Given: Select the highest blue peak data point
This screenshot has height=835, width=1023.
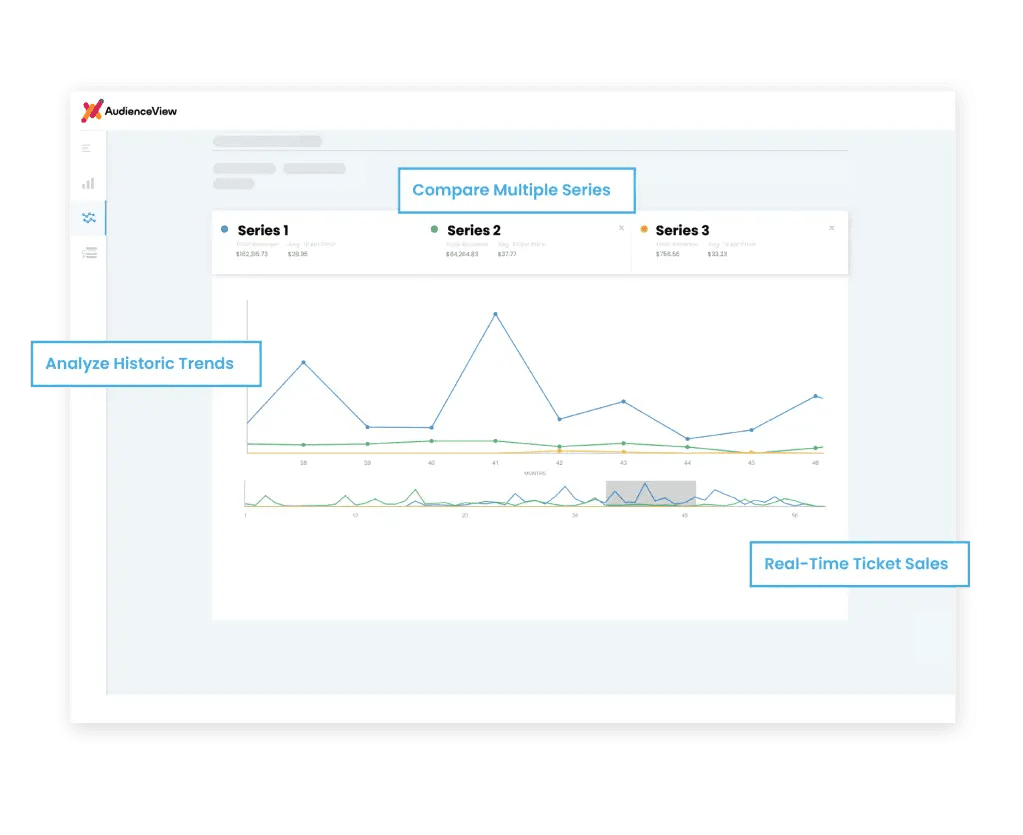Looking at the screenshot, I should pos(495,313).
